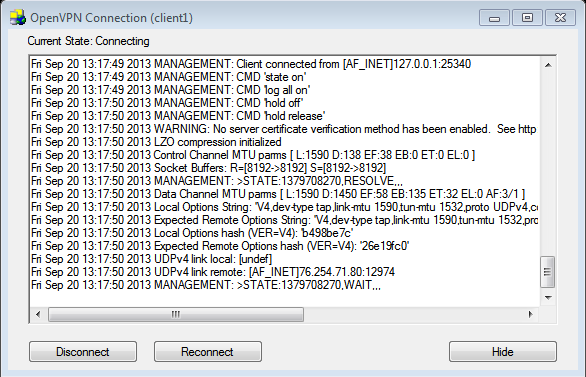Click the Reconnect button
Image resolution: width=586 pixels, height=377 pixels.
[208, 352]
